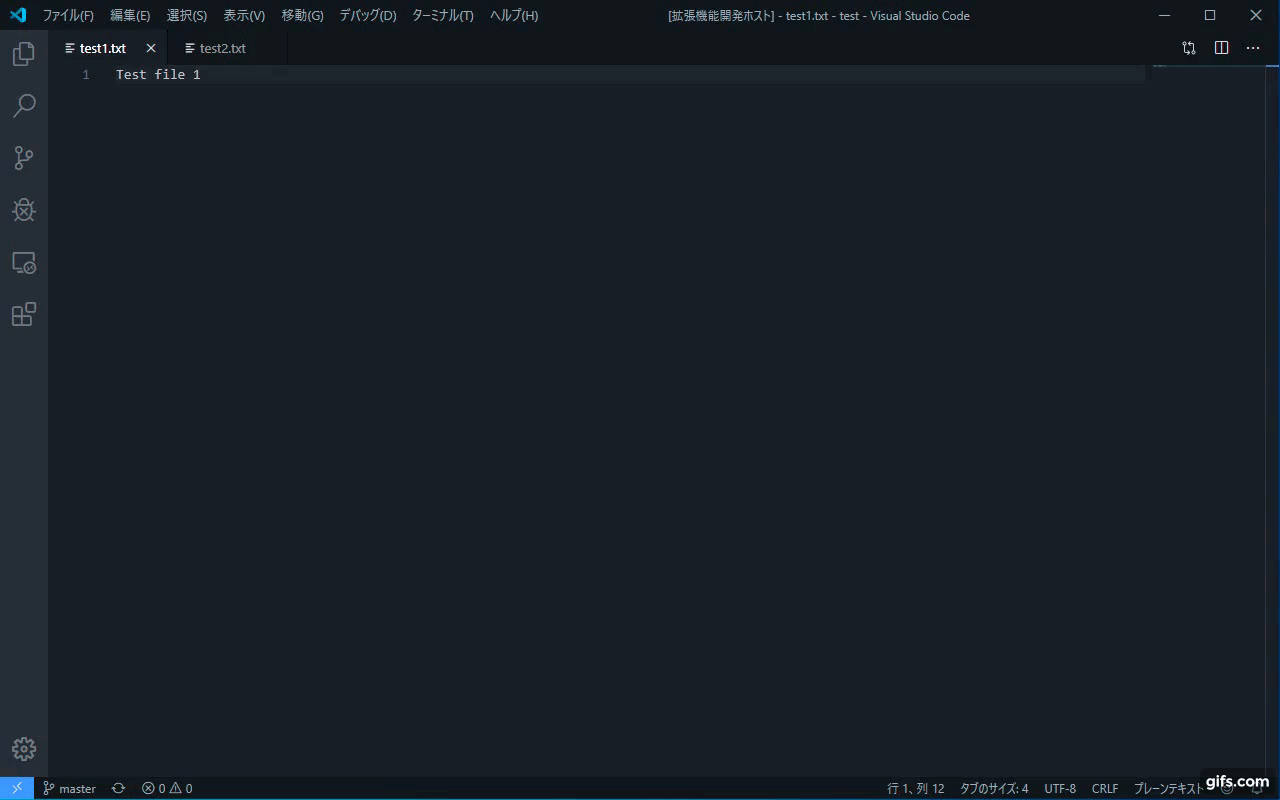Open the 表示(V) menu
Image resolution: width=1280 pixels, height=800 pixels.
click(244, 16)
